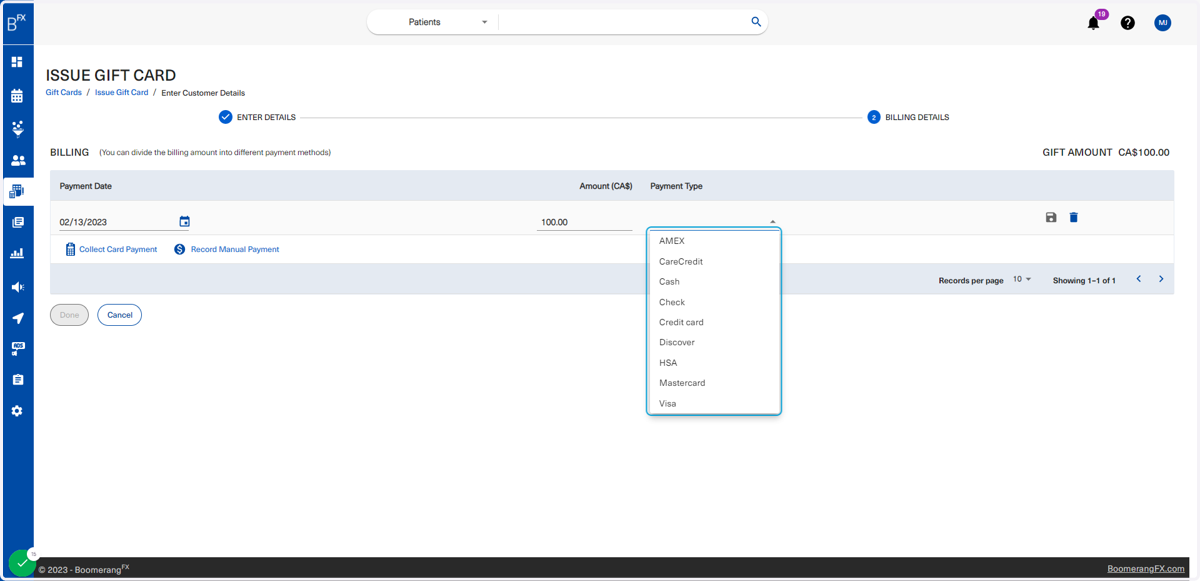Open the patients people icon in sidebar
The height and width of the screenshot is (581, 1200).
17,160
